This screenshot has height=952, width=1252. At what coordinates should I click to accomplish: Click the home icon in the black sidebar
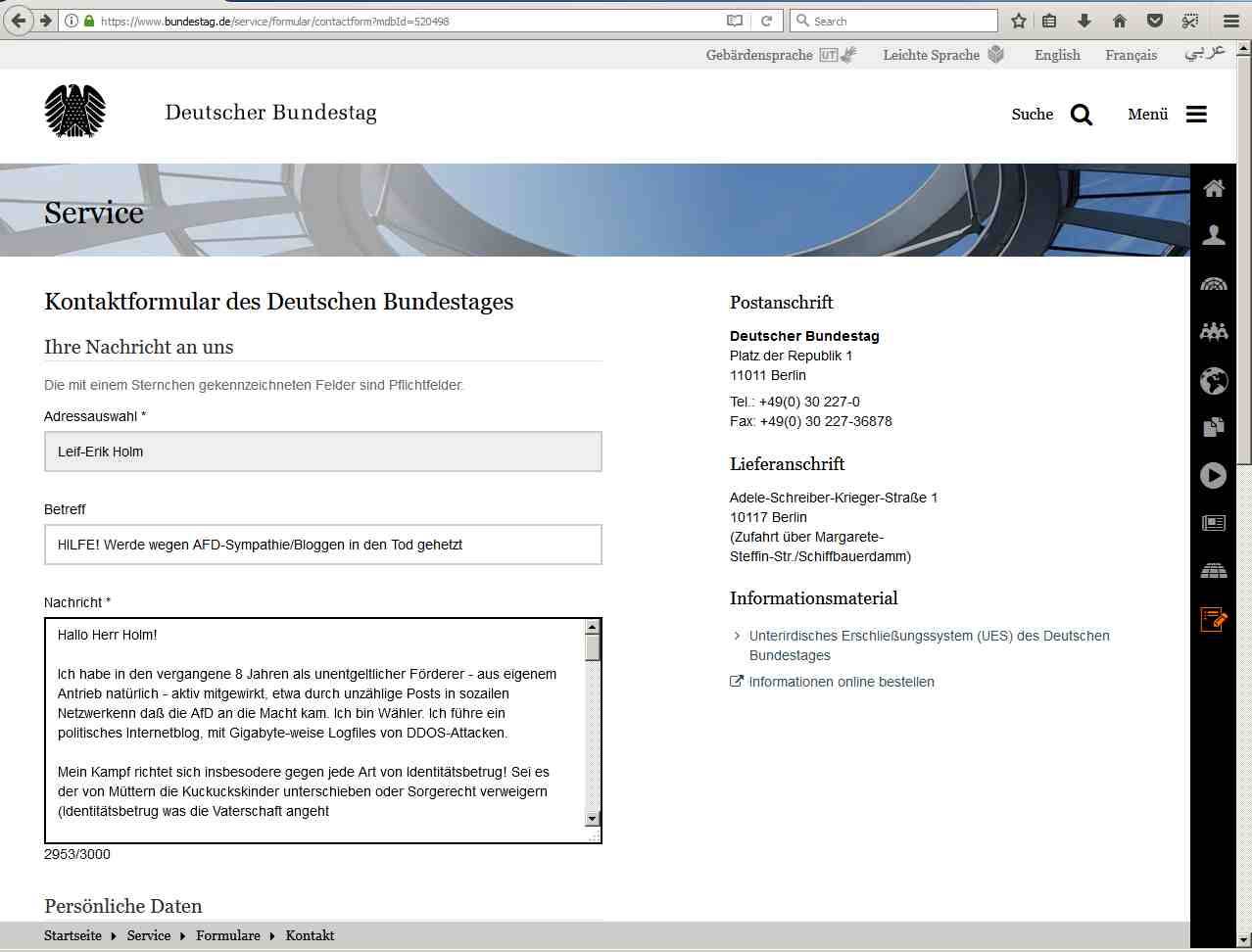click(1213, 189)
